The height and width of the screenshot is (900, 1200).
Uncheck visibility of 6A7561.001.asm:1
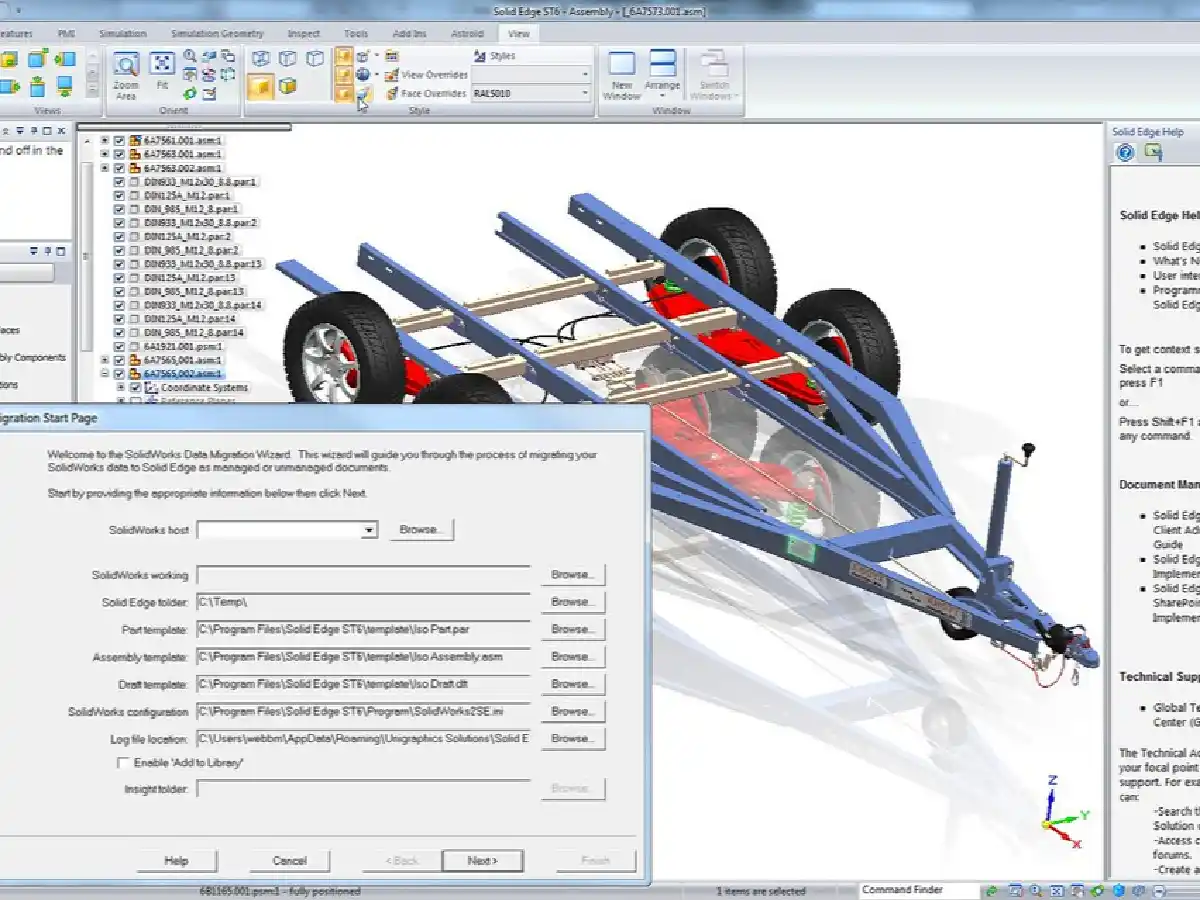tap(120, 141)
